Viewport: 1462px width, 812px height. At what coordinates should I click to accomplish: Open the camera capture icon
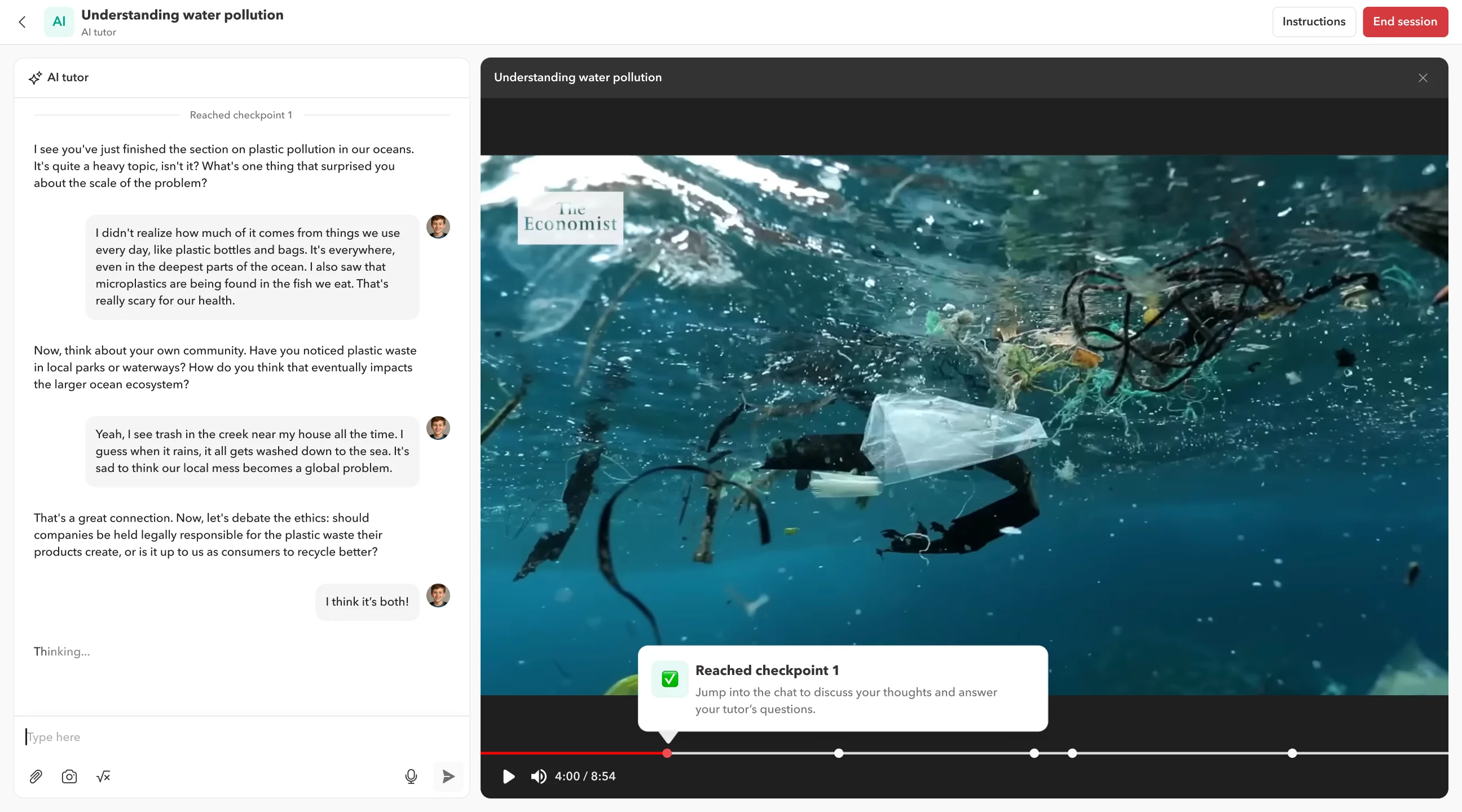coord(69,776)
